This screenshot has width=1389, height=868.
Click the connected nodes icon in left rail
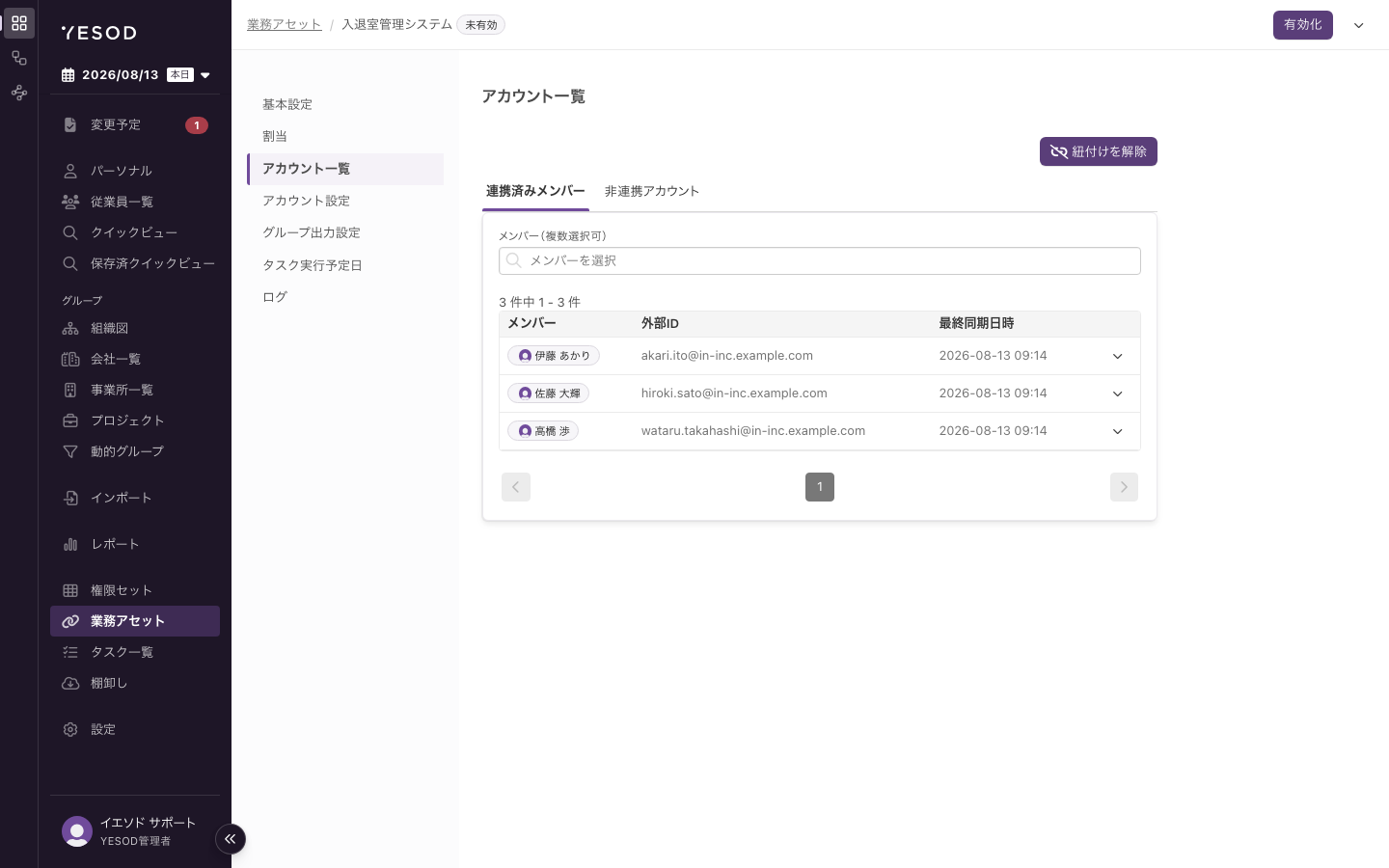click(19, 93)
